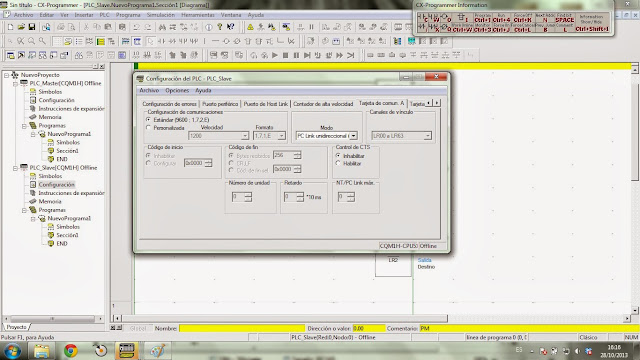
Task: Open the Herramientas menu
Action: pos(198,15)
